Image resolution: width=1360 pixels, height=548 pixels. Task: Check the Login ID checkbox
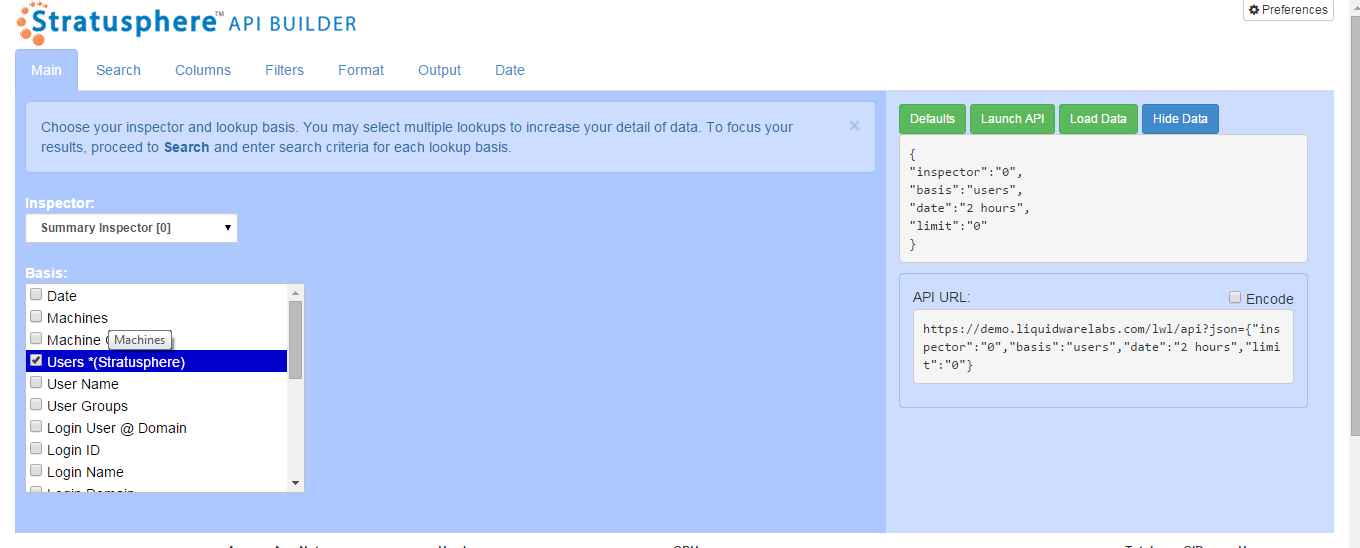tap(36, 449)
